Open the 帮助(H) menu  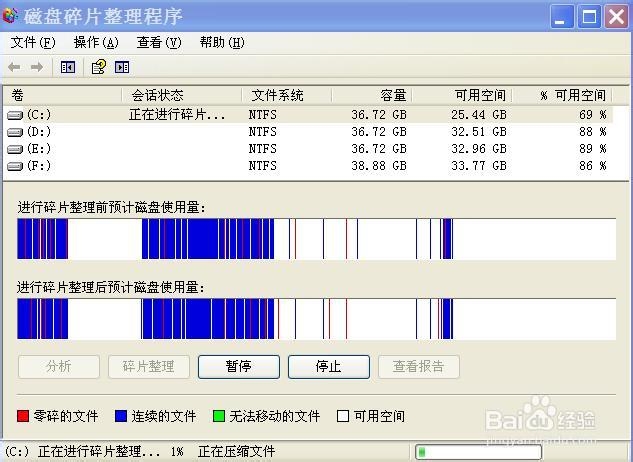click(x=222, y=42)
